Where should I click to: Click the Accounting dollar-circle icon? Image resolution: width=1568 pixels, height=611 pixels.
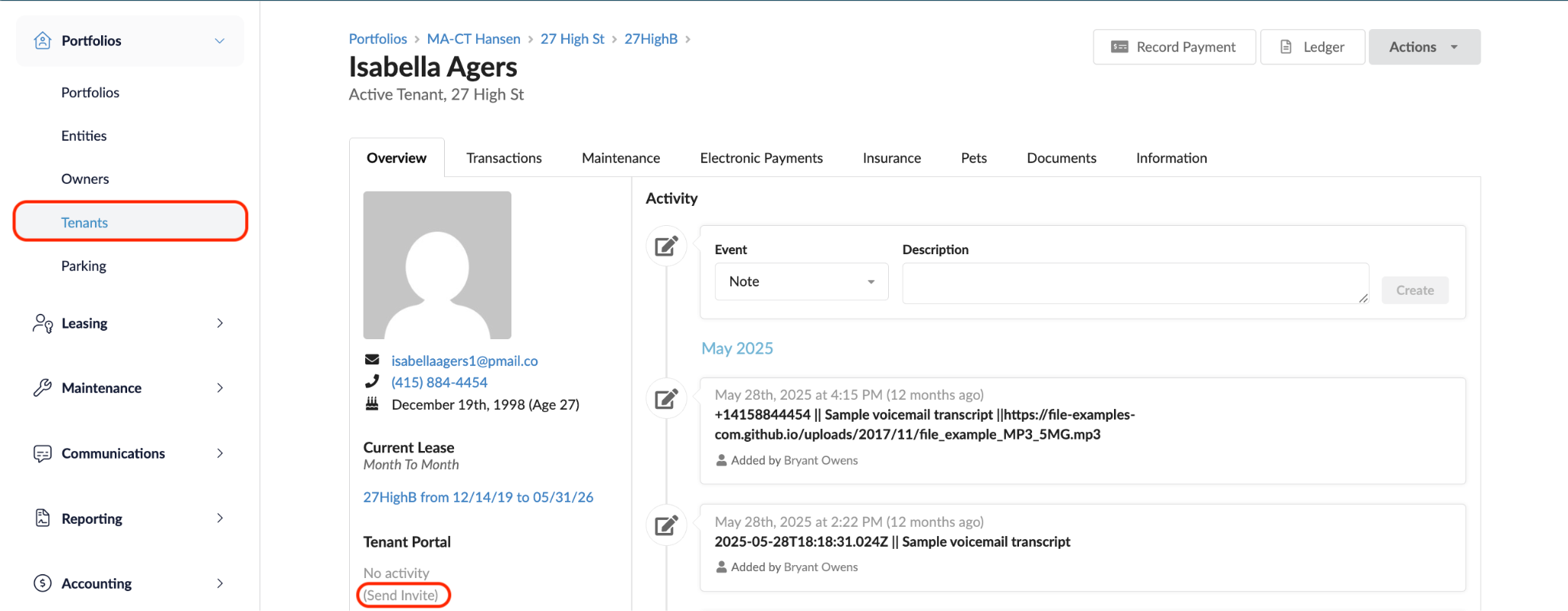[43, 583]
